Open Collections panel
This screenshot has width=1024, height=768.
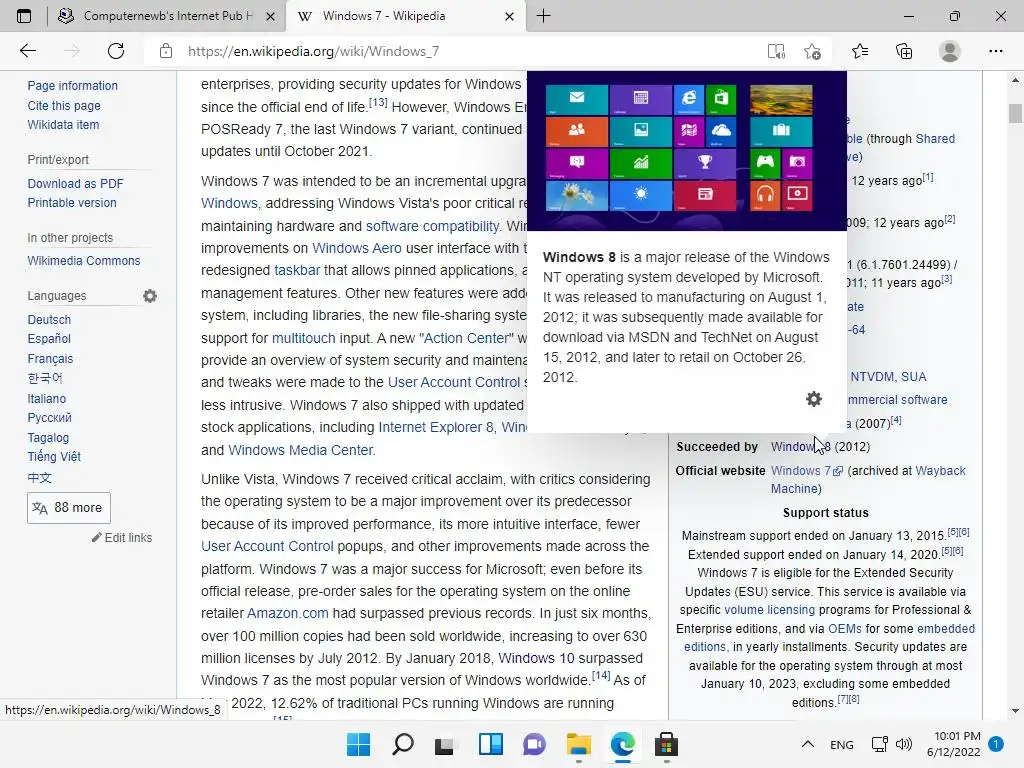click(904, 51)
